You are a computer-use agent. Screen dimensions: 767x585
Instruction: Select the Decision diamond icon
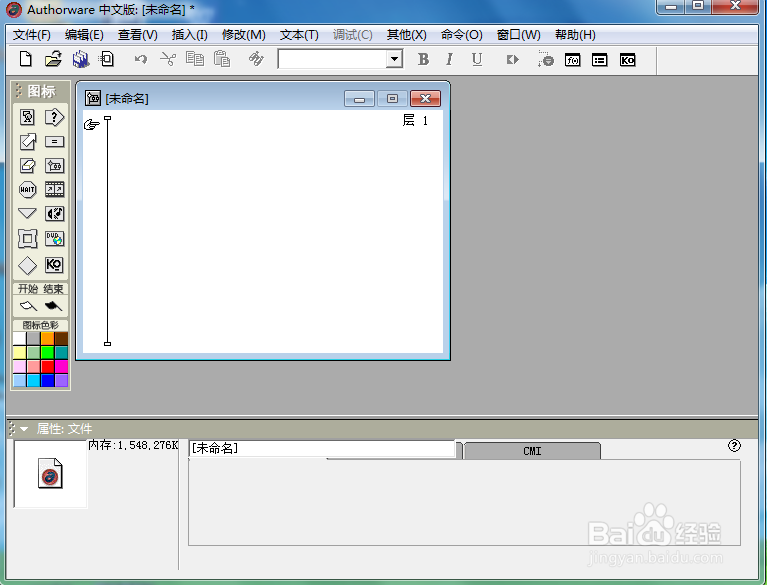tap(27, 266)
